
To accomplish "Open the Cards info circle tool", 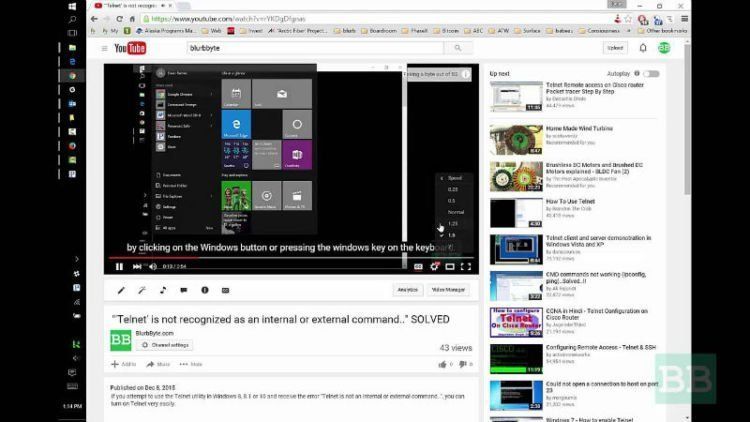I will click(205, 290).
